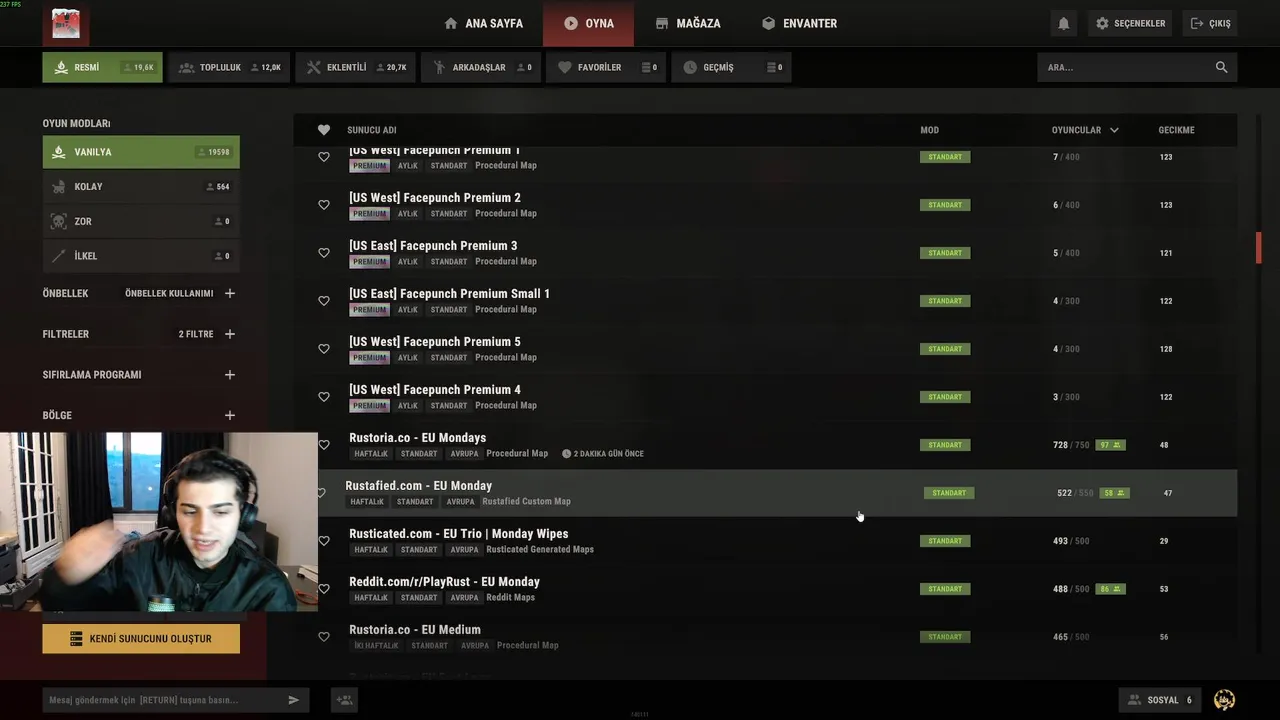
Task: Show Geçmiş servers tab
Action: click(731, 67)
